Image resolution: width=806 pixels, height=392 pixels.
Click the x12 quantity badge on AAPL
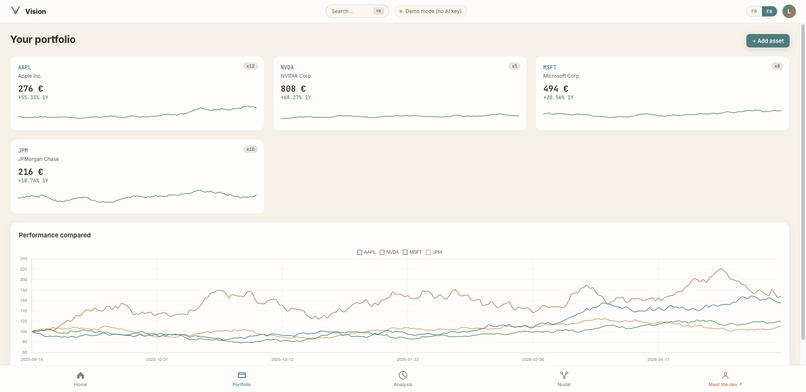coord(250,66)
